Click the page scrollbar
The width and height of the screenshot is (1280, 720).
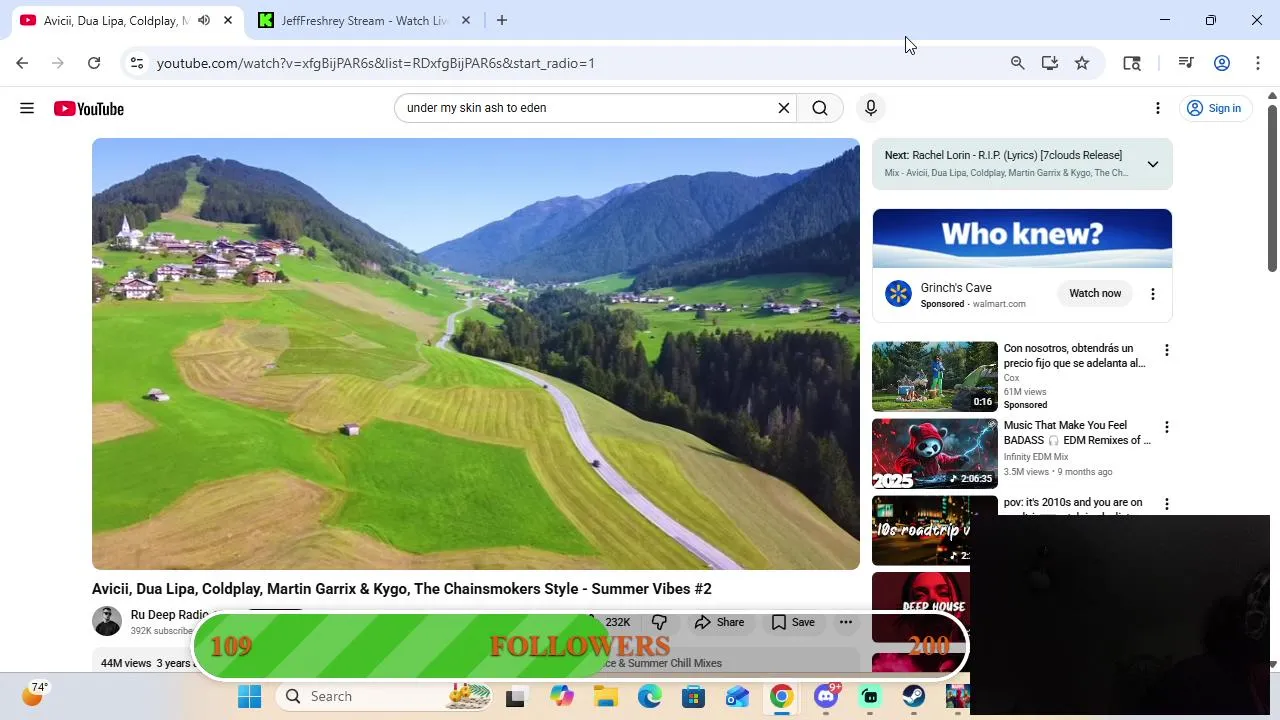[1272, 186]
